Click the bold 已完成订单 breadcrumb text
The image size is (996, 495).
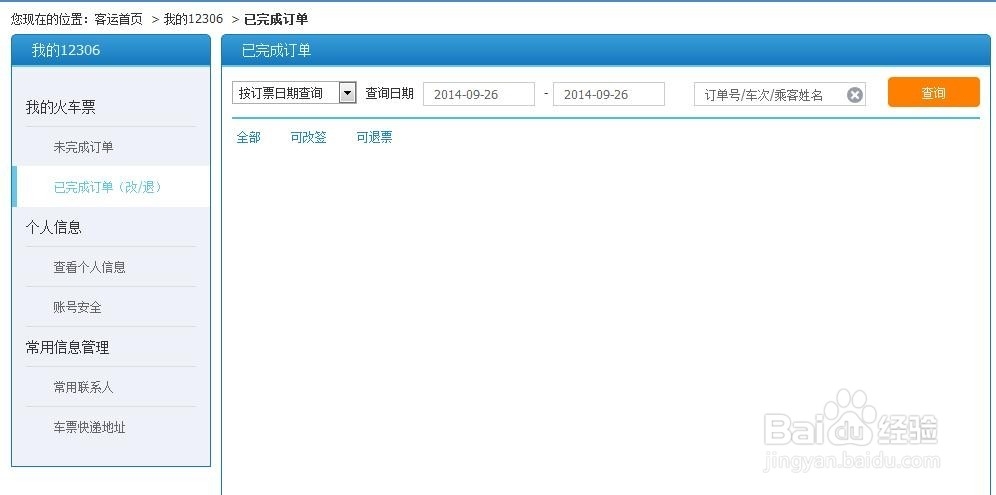[276, 19]
